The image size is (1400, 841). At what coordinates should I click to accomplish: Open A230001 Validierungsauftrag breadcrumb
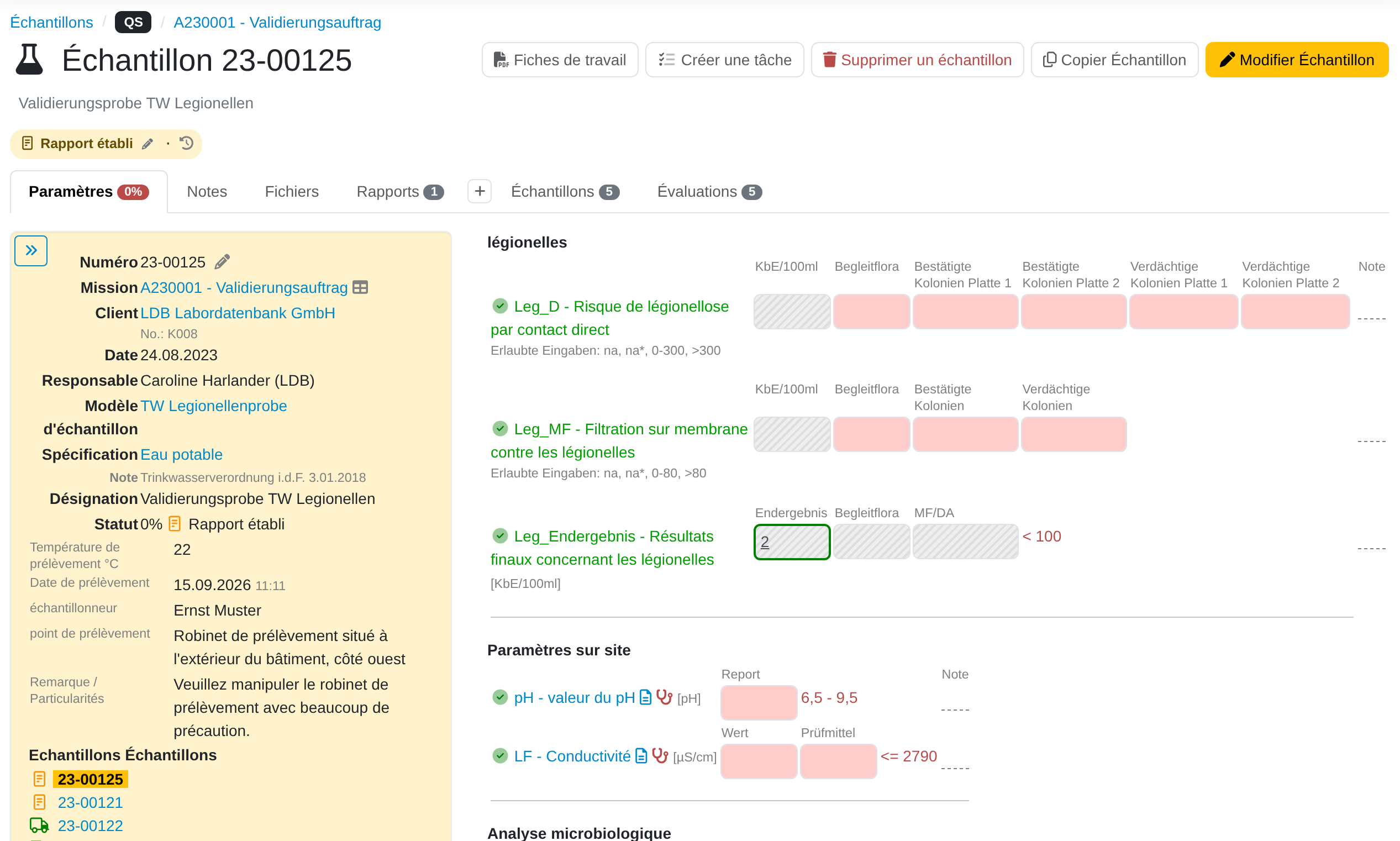(x=277, y=23)
